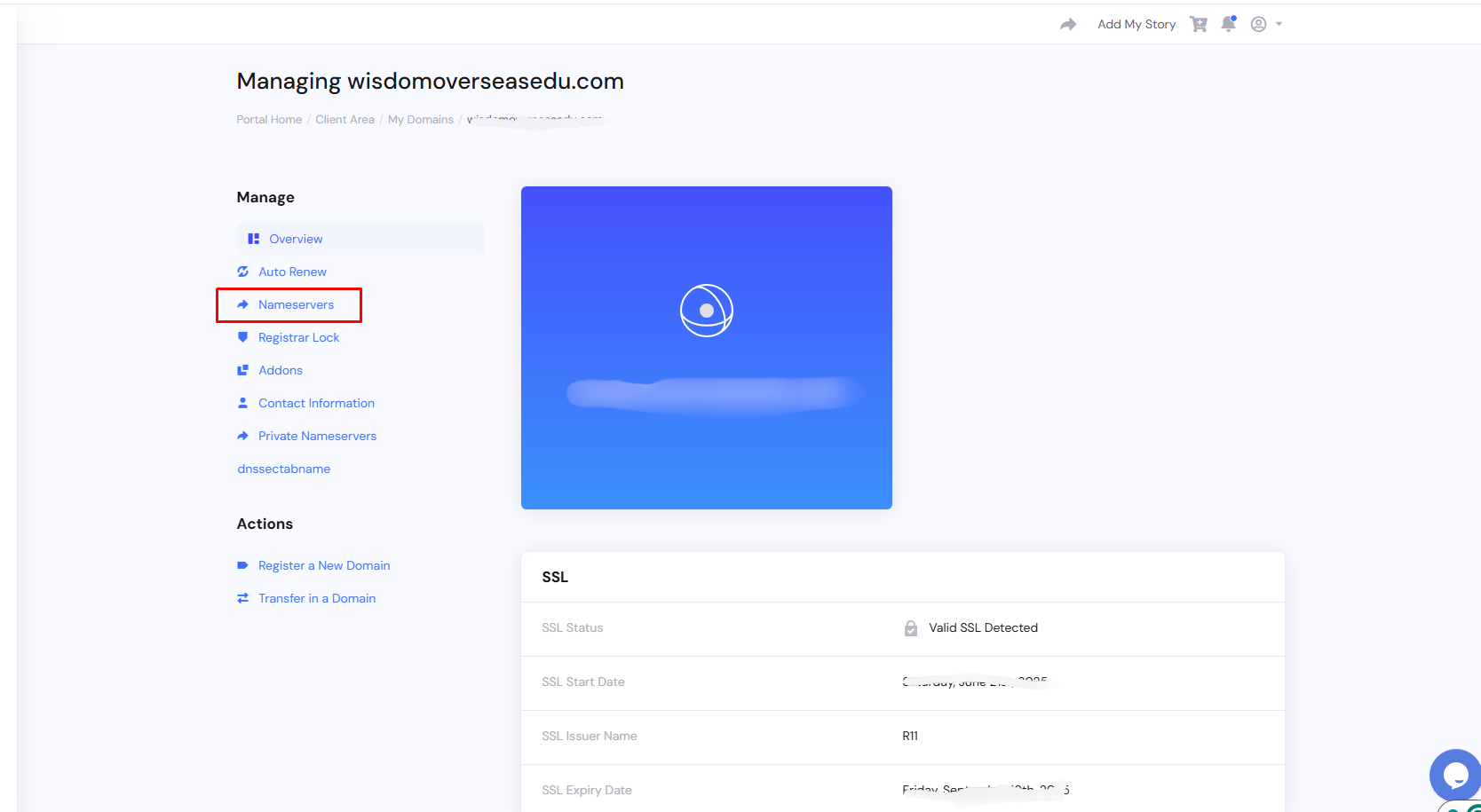Click the Actions sidebar heading
The image size is (1481, 812).
(265, 524)
